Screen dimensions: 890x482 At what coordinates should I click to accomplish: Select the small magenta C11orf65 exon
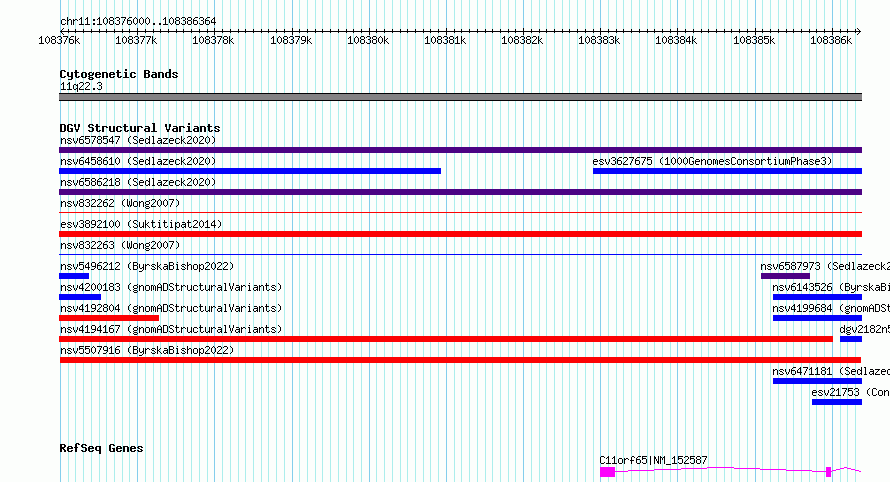[829, 472]
